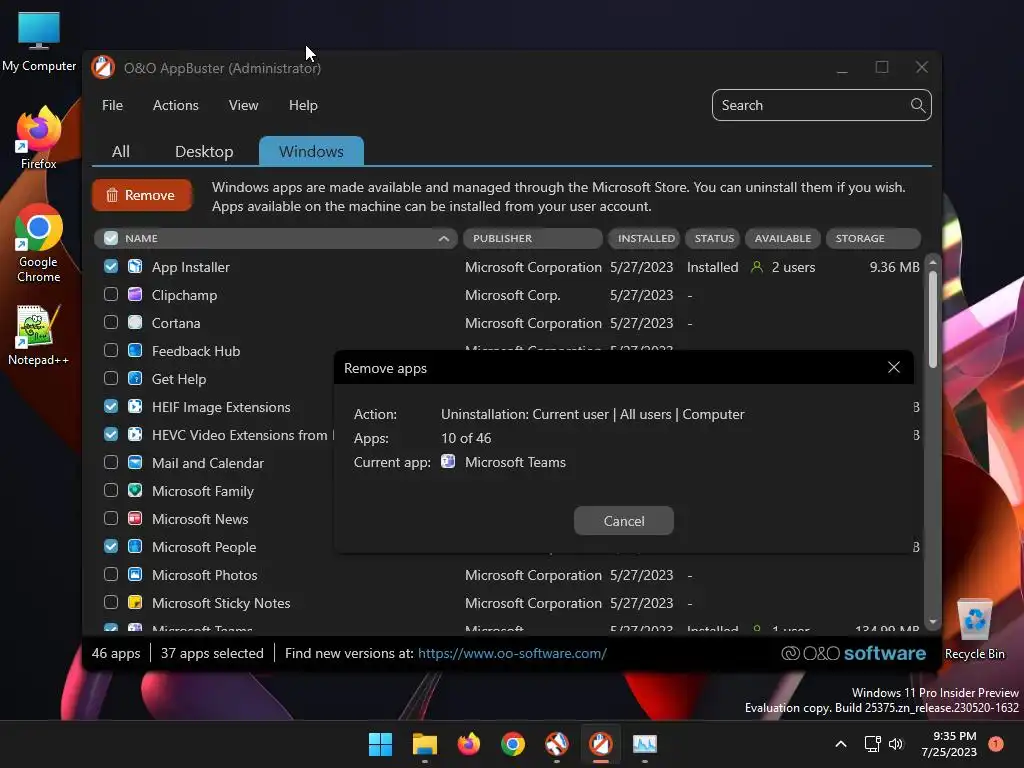Click the Feedback Hub app icon
Image resolution: width=1024 pixels, height=768 pixels.
135,351
